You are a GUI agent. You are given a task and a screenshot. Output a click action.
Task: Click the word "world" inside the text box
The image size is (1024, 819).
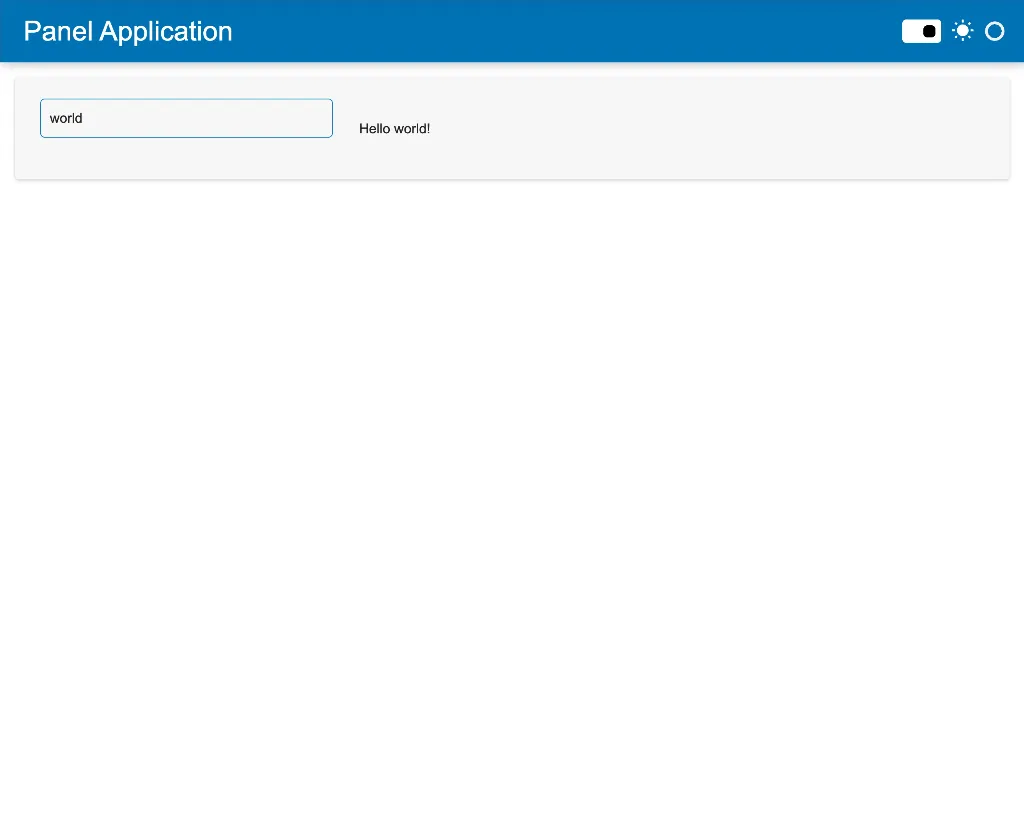[x=66, y=118]
